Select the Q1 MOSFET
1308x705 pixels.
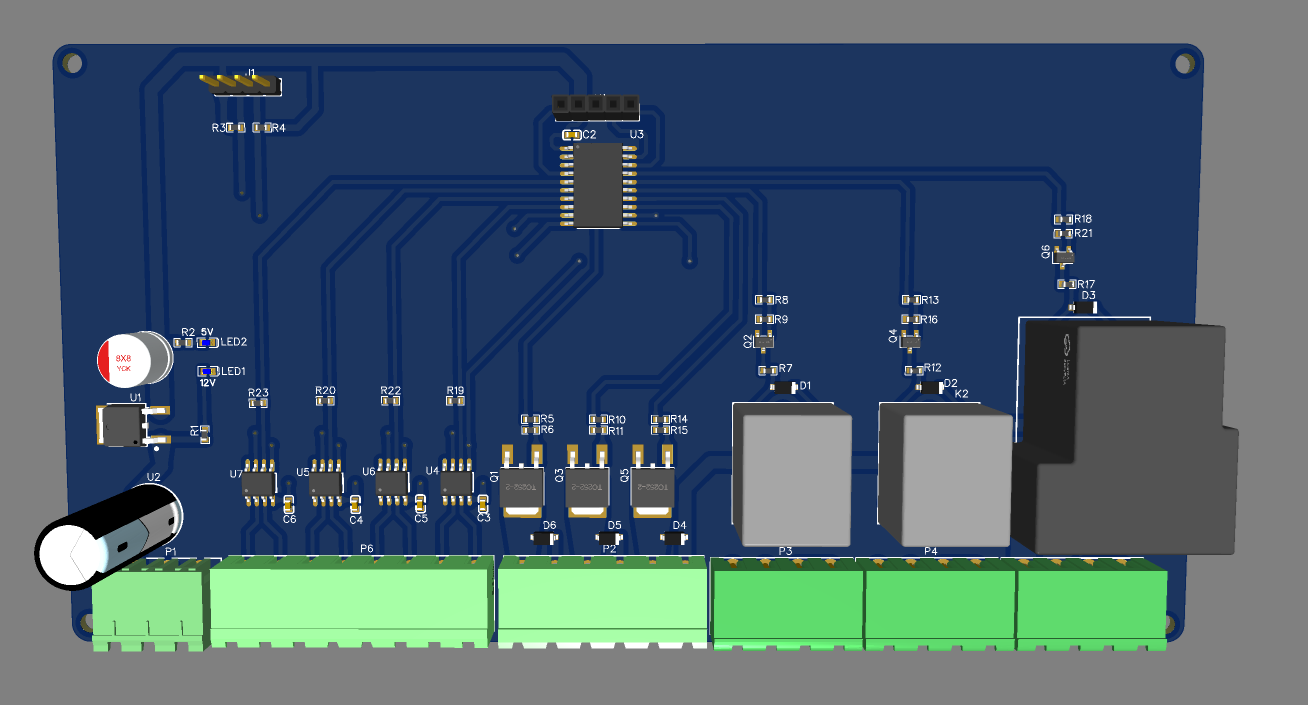point(521,483)
